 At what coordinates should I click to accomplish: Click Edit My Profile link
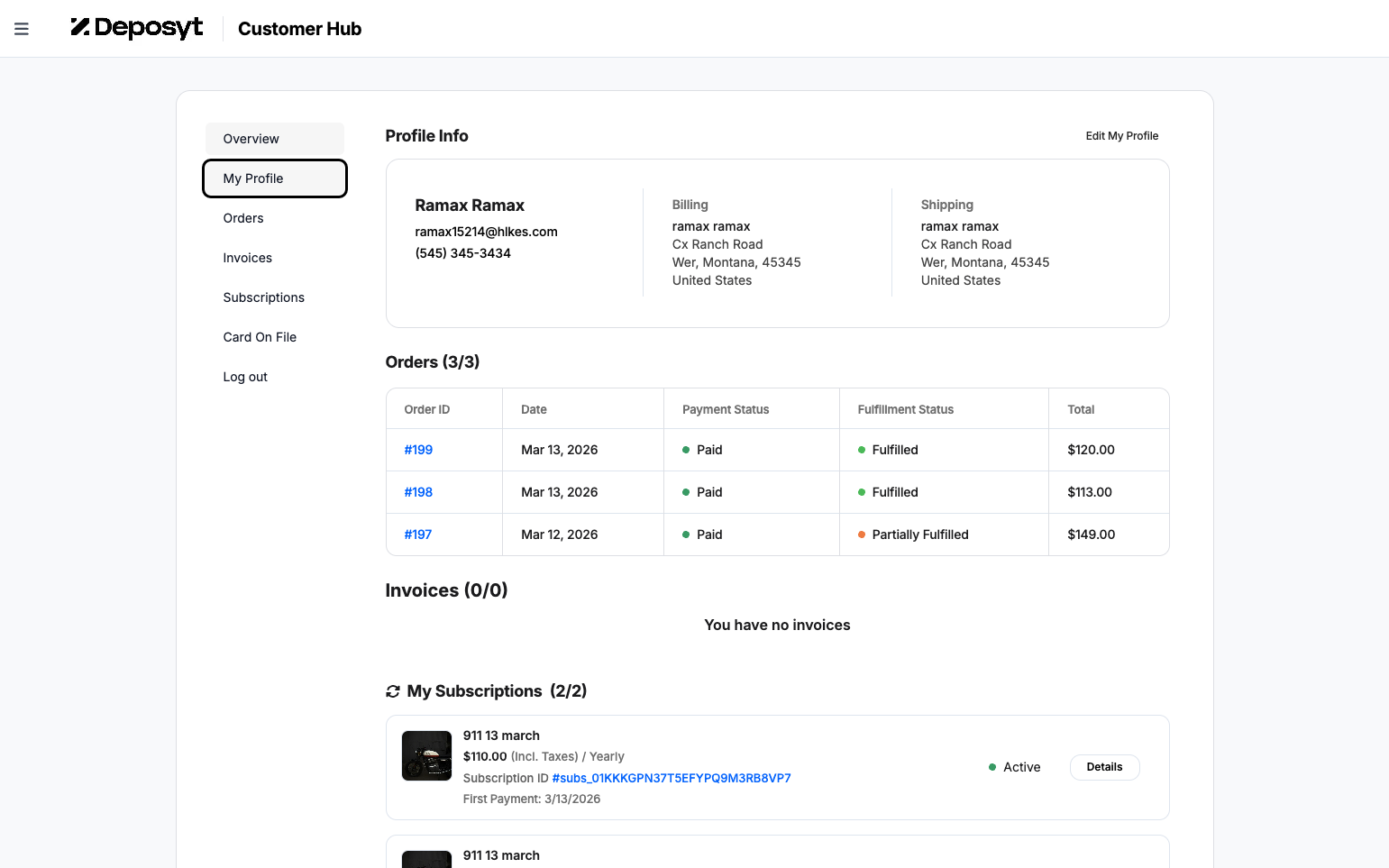1122,136
